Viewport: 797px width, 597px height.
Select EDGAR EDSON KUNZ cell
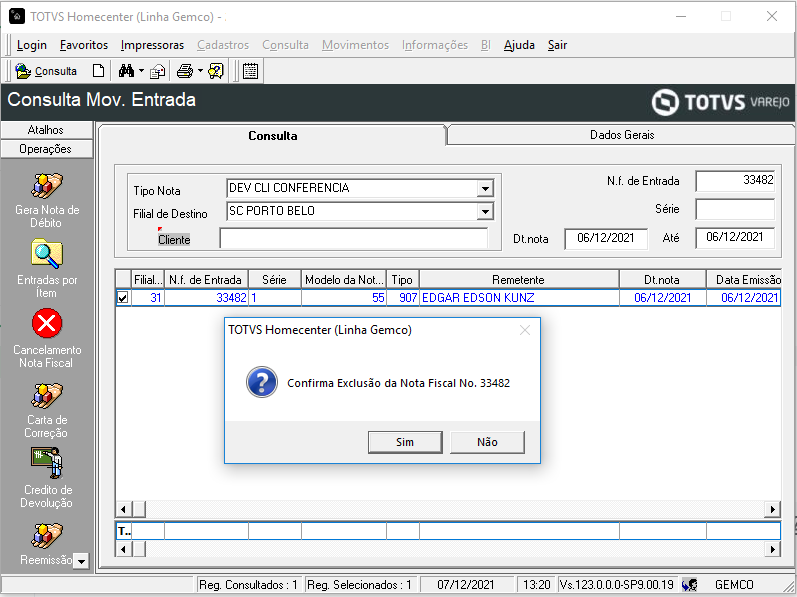(x=518, y=298)
